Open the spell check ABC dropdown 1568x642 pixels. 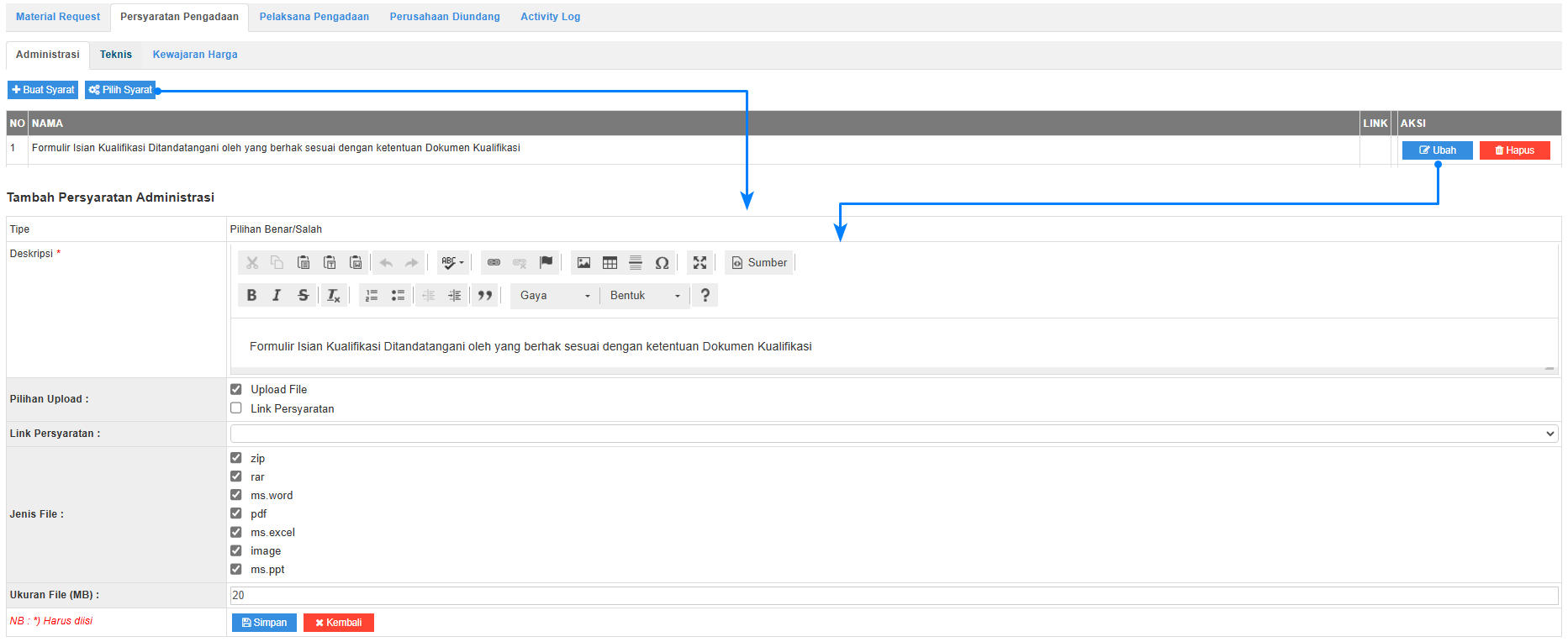tap(453, 263)
